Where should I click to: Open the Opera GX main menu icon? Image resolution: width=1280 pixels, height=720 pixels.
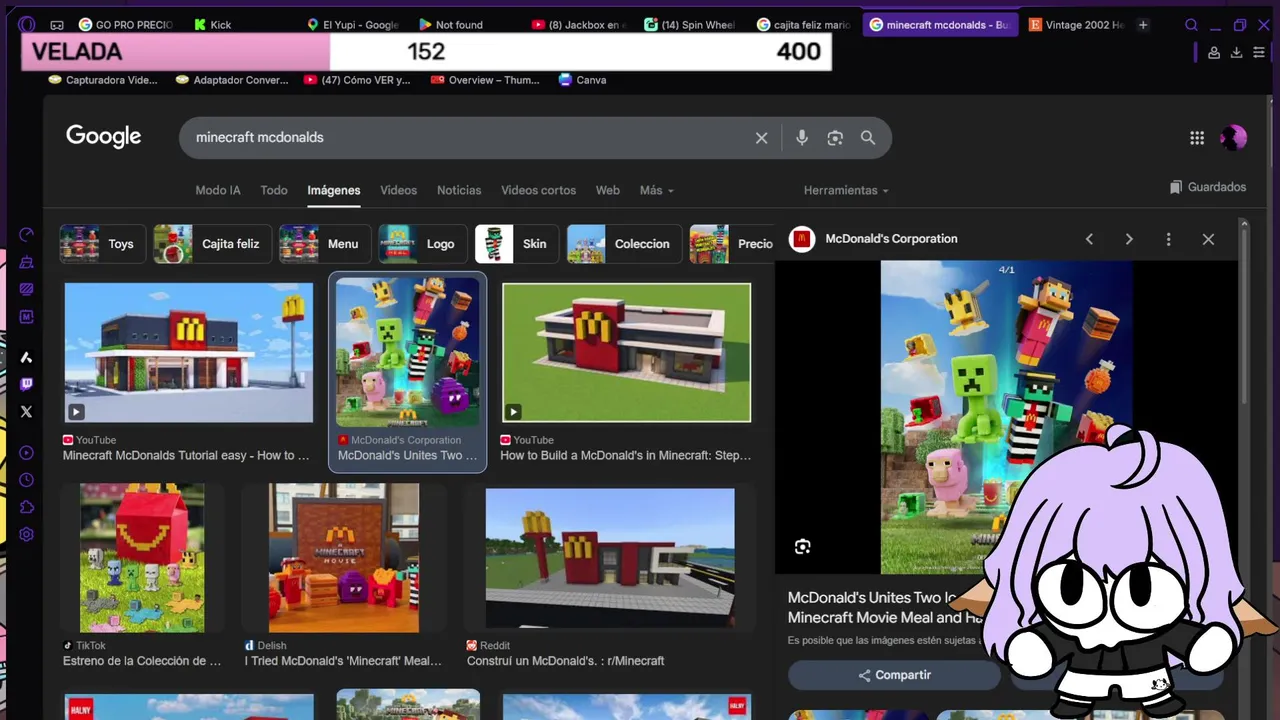(27, 25)
